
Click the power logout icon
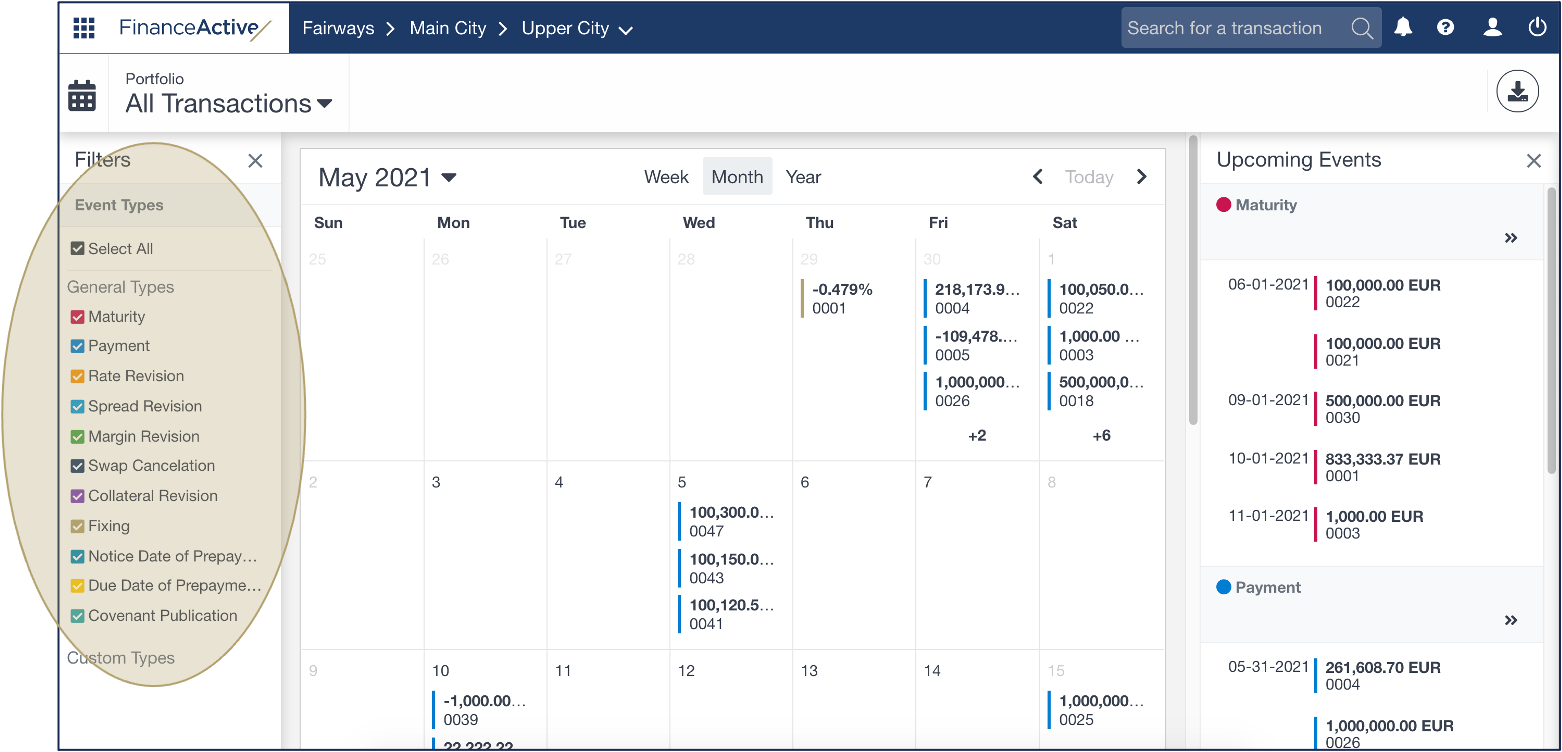pos(1537,28)
